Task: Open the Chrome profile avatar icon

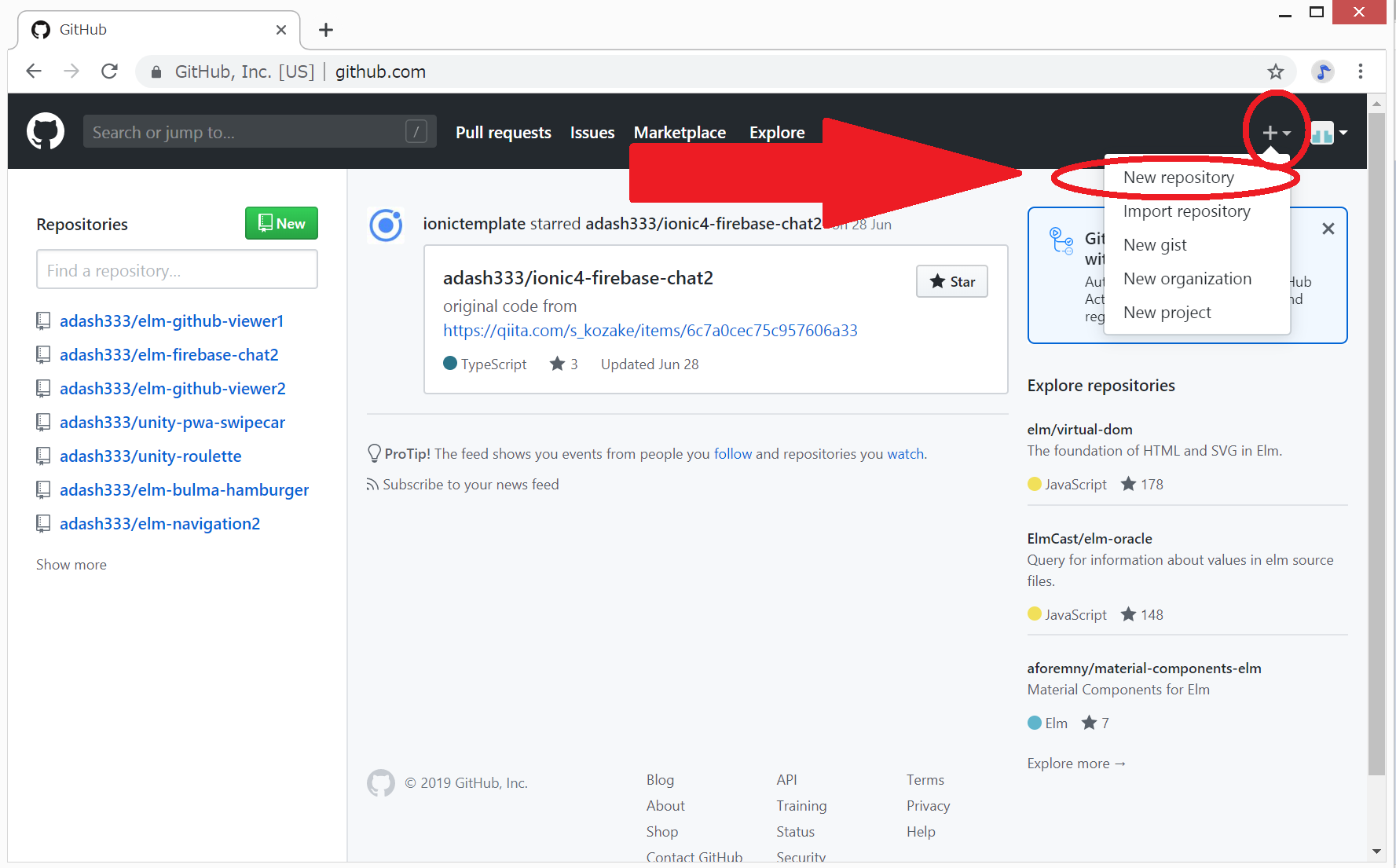Action: (x=1323, y=71)
